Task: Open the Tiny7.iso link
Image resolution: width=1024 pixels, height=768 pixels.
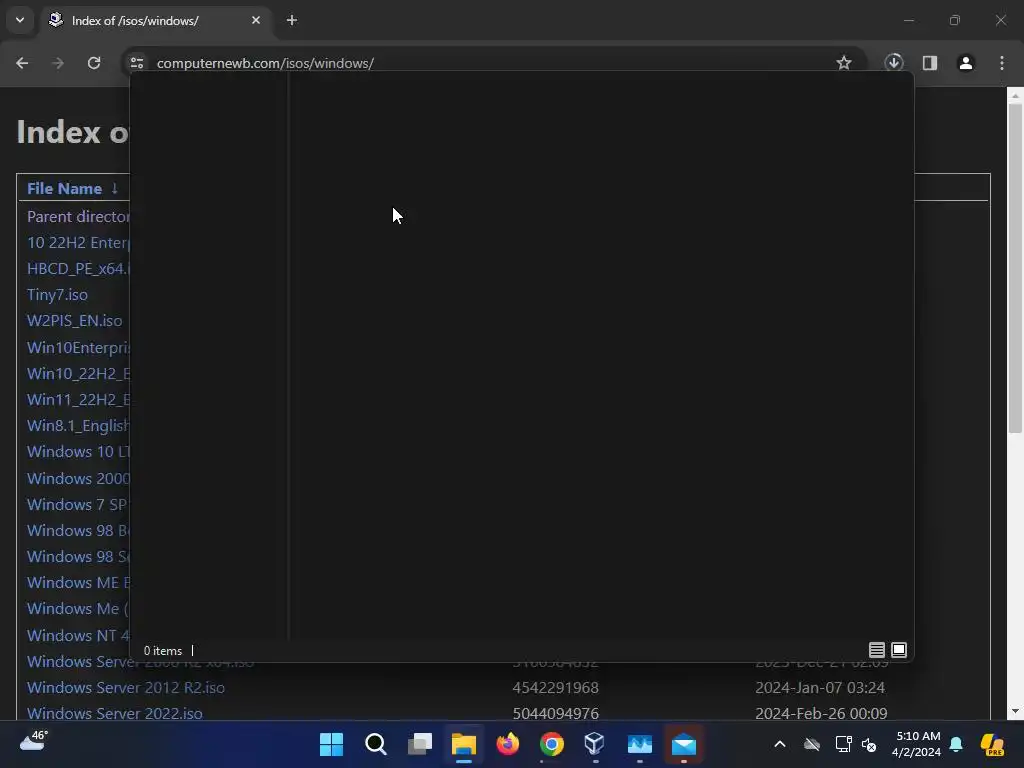Action: pos(57,295)
